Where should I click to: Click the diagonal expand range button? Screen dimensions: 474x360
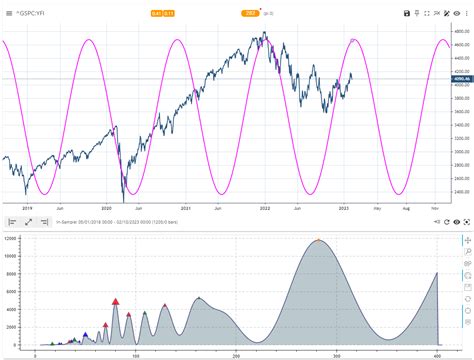[28, 222]
